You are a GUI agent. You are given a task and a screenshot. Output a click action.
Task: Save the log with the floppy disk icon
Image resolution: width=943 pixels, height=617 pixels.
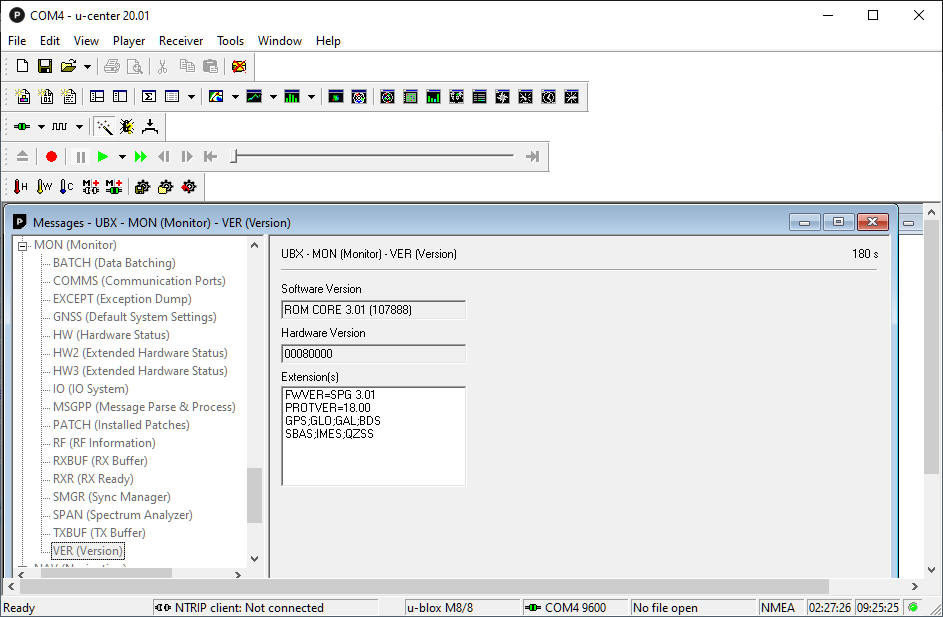point(45,66)
